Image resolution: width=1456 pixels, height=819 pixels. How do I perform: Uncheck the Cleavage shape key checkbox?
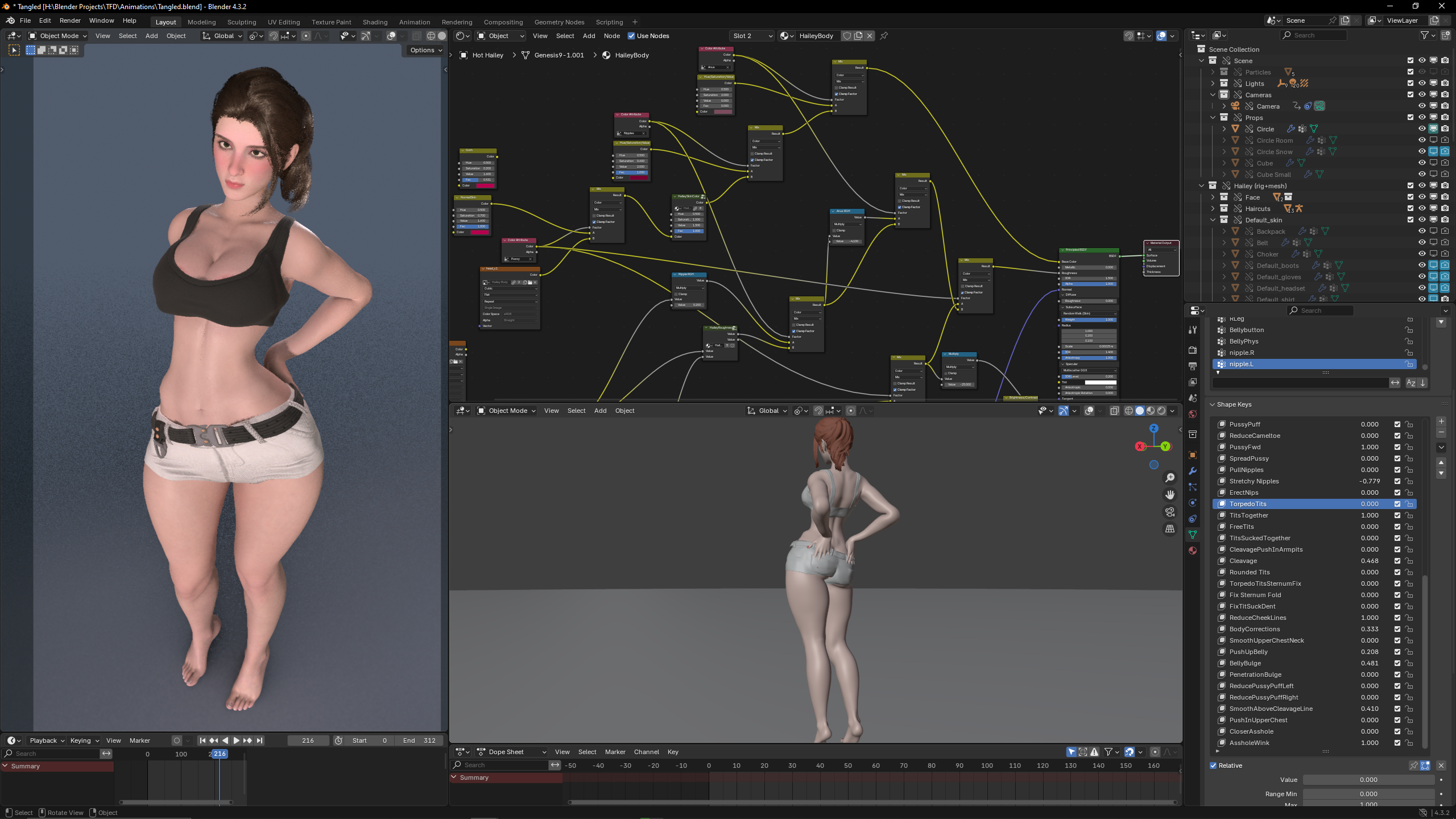coord(1397,561)
